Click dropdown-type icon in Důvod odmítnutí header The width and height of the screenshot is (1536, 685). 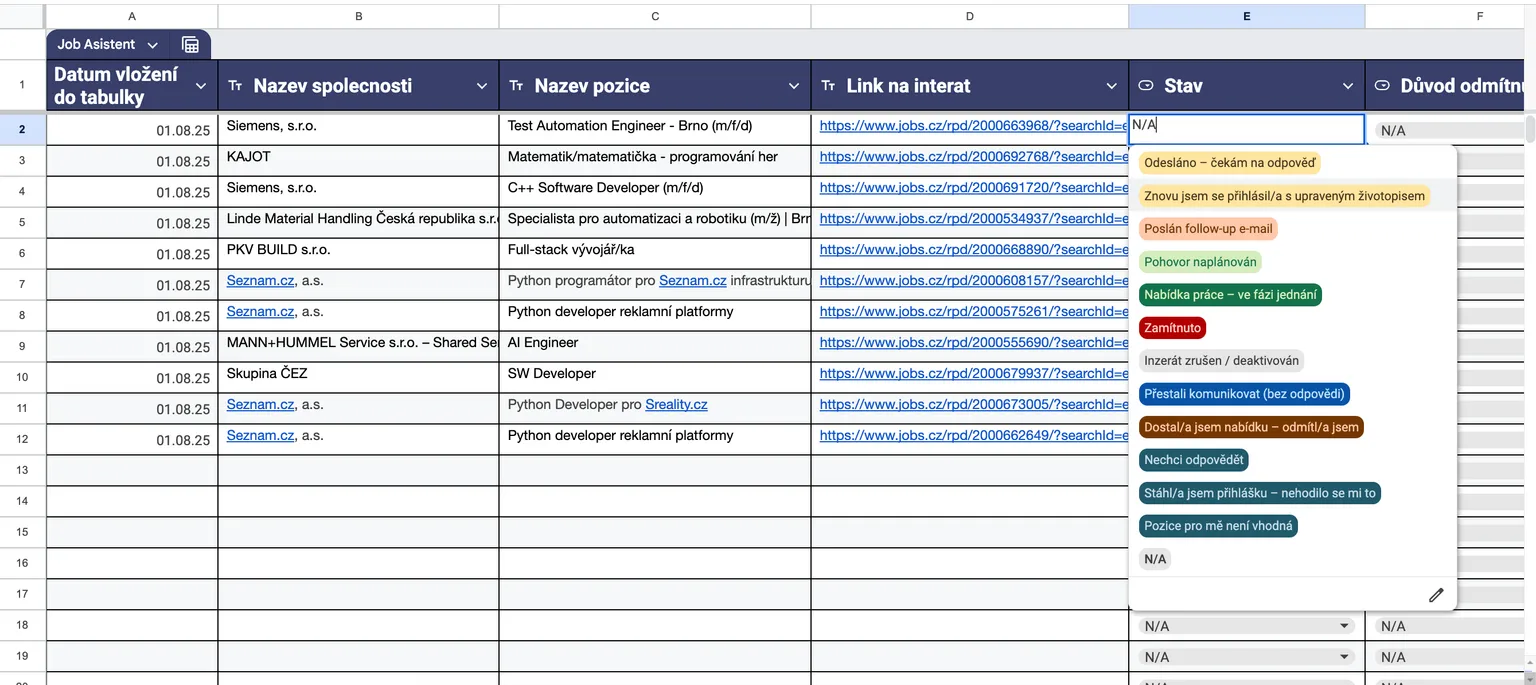(1382, 86)
